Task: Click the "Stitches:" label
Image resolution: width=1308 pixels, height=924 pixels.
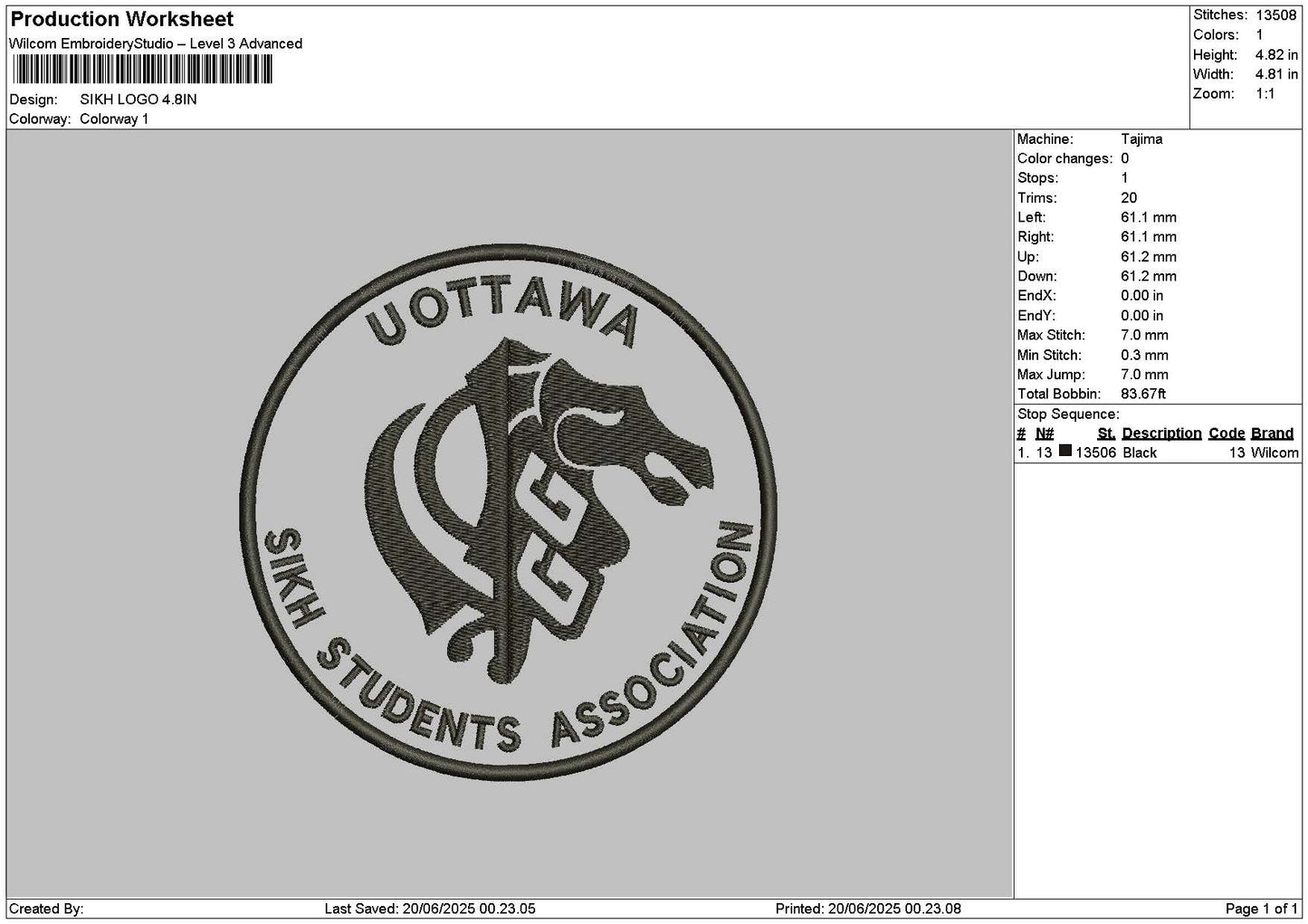Action: click(1220, 15)
